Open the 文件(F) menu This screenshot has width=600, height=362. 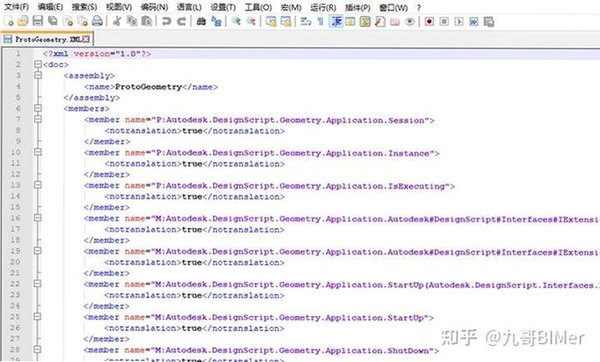[x=16, y=7]
